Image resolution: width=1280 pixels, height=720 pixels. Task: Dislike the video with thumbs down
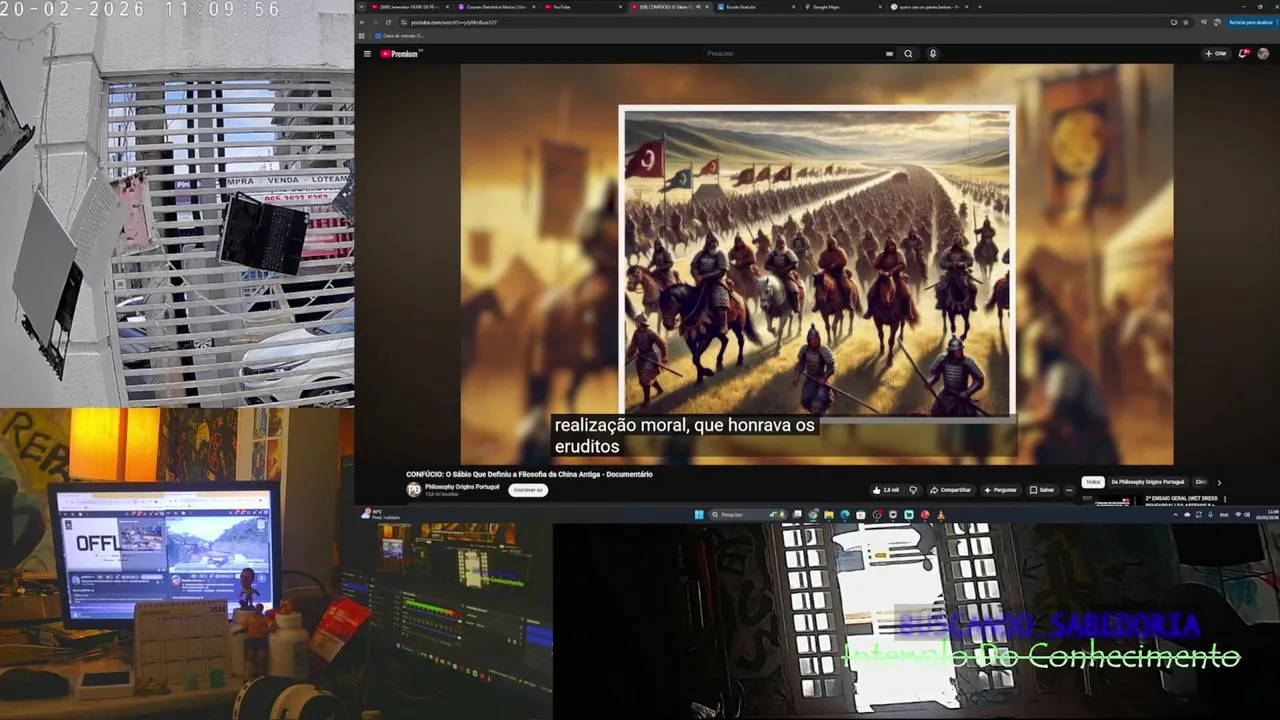click(913, 490)
